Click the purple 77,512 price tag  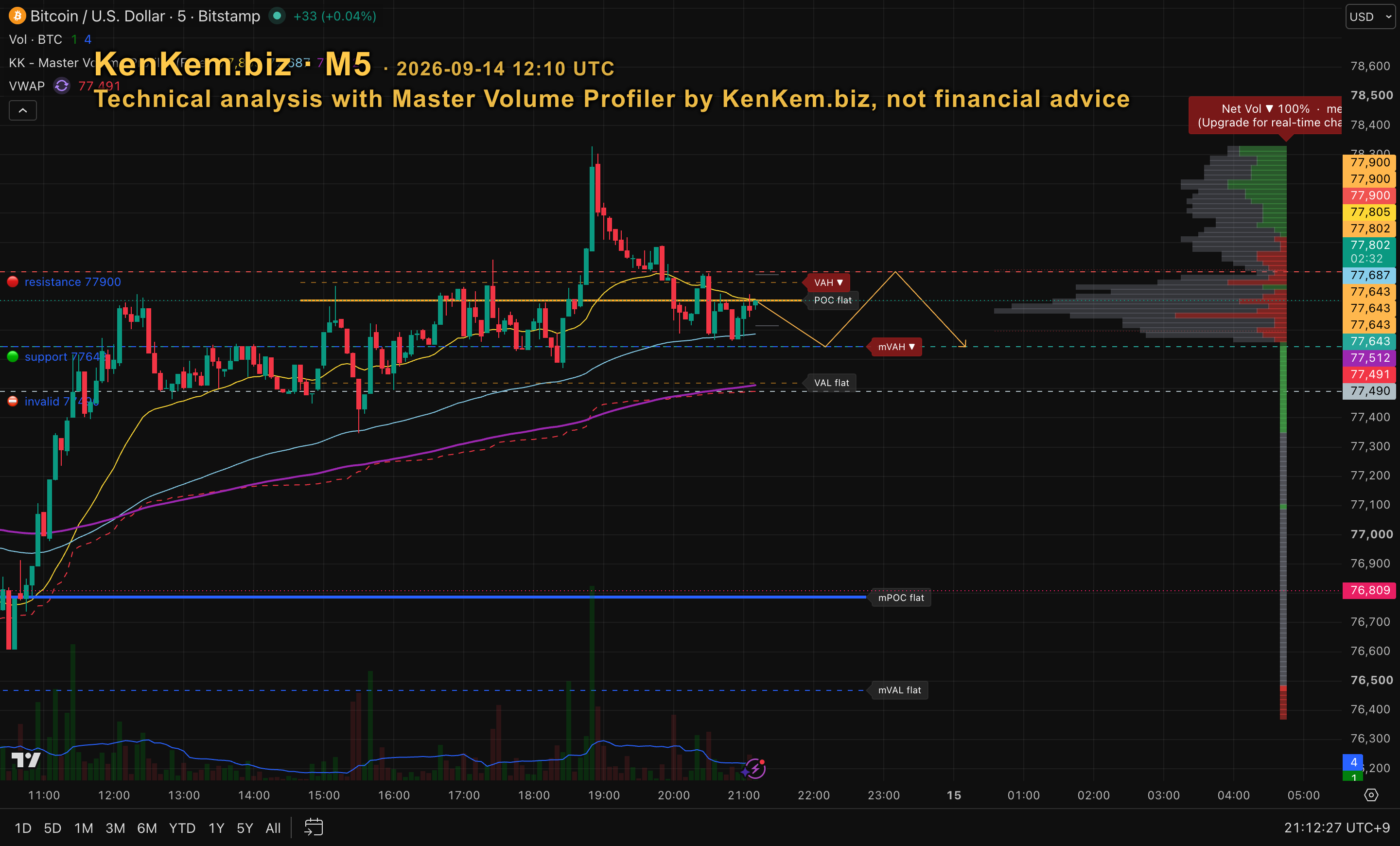[x=1369, y=358]
